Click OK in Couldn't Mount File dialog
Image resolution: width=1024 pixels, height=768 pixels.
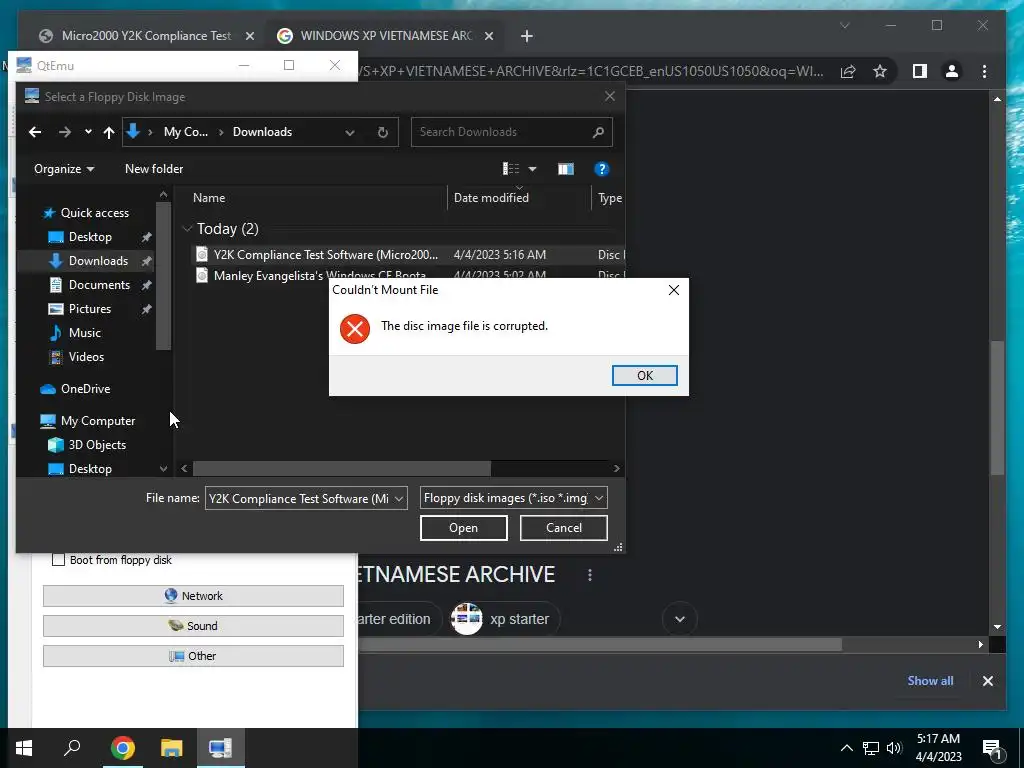coord(644,376)
